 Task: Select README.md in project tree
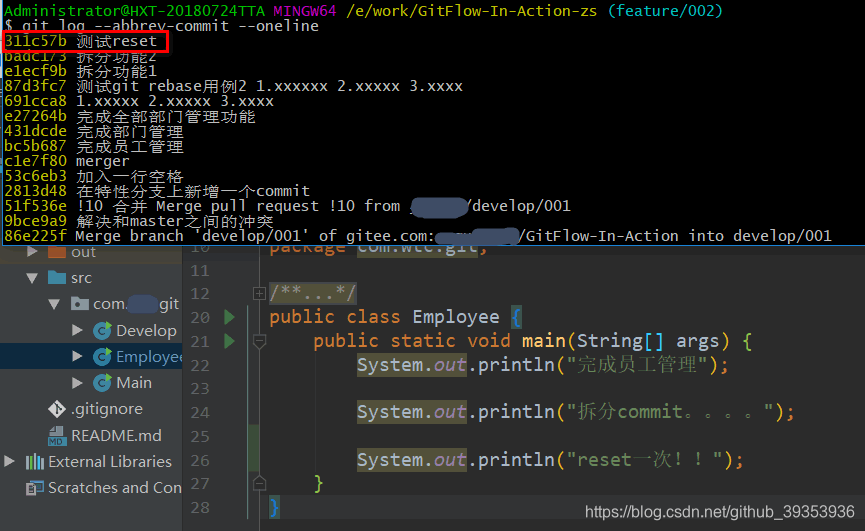(x=116, y=436)
